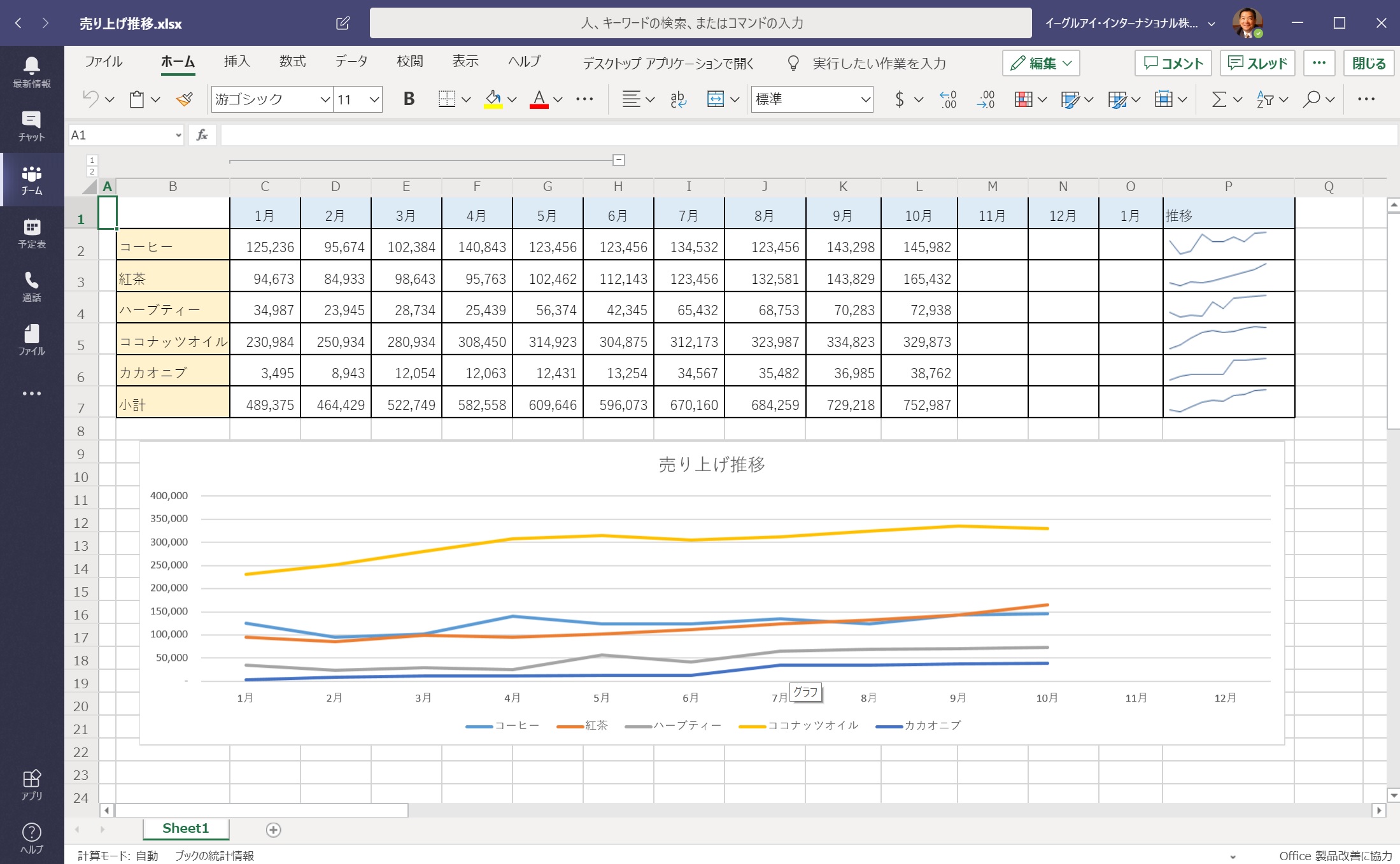
Task: Select the 校閲 ribbon tab
Action: (409, 62)
